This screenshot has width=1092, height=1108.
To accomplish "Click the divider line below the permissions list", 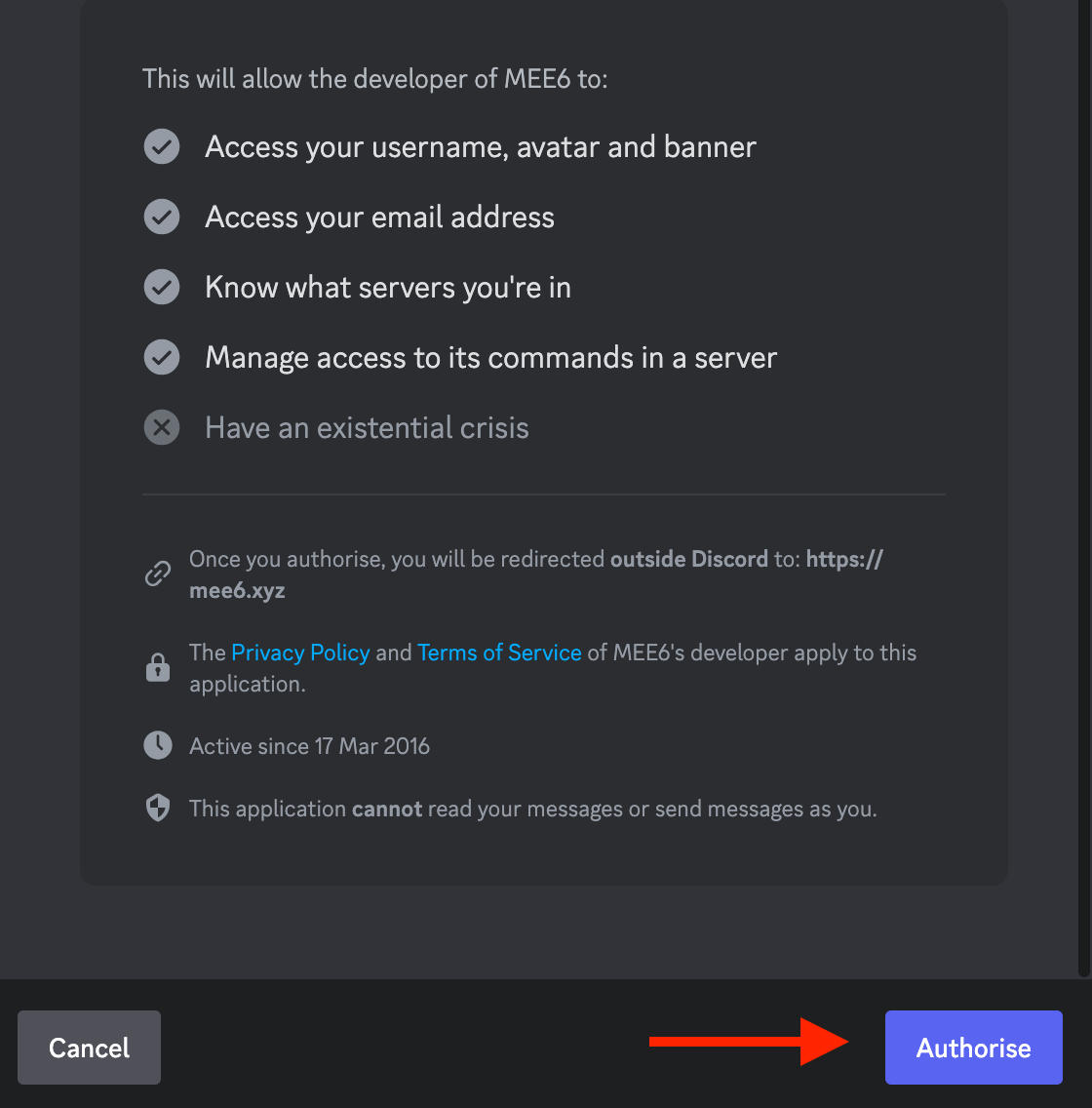I will [544, 494].
